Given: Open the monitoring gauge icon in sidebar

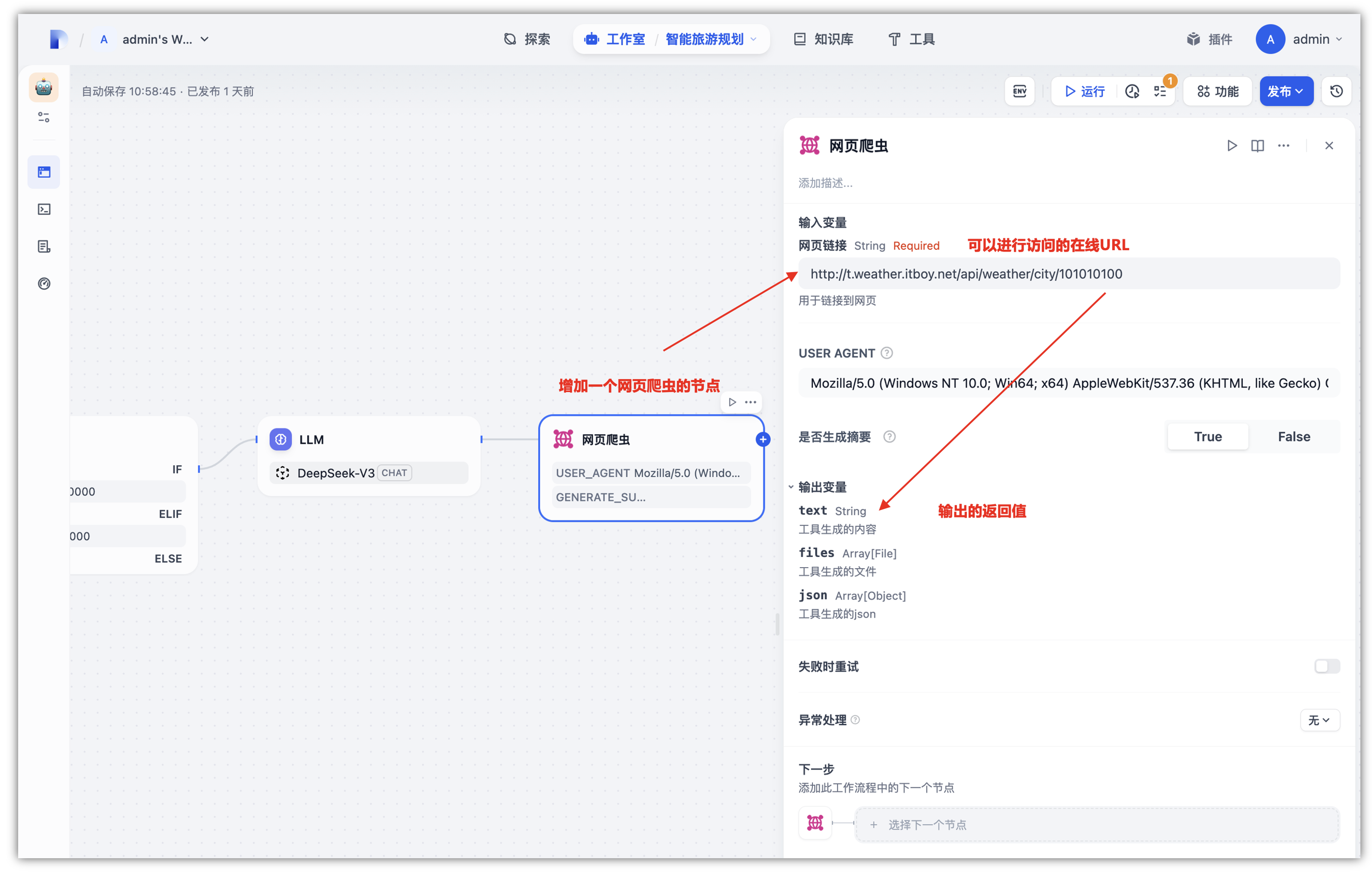Looking at the screenshot, I should click(44, 283).
